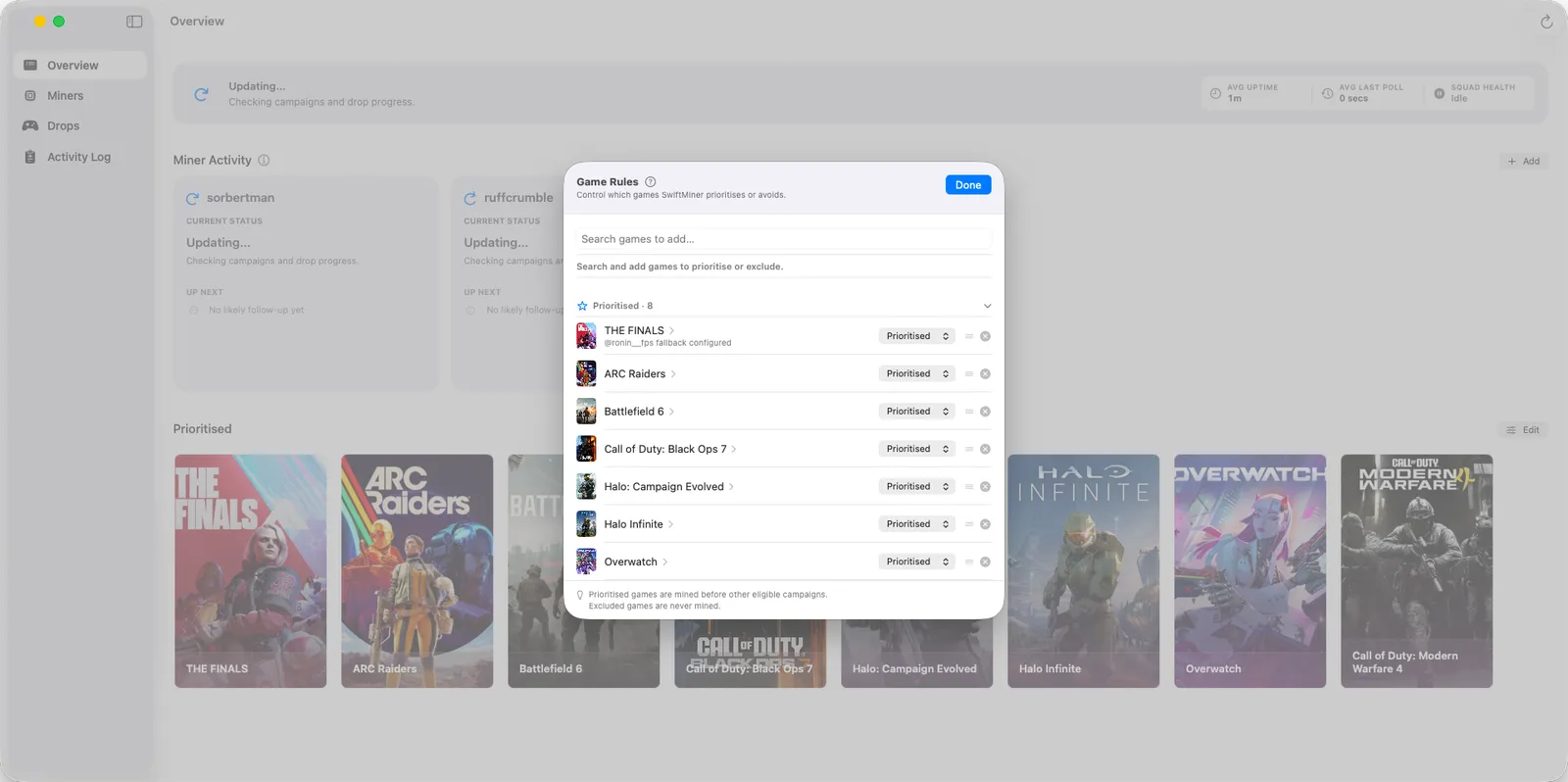The width and height of the screenshot is (1568, 782).
Task: Expand Battlefield 6 details chevron
Action: click(x=672, y=412)
